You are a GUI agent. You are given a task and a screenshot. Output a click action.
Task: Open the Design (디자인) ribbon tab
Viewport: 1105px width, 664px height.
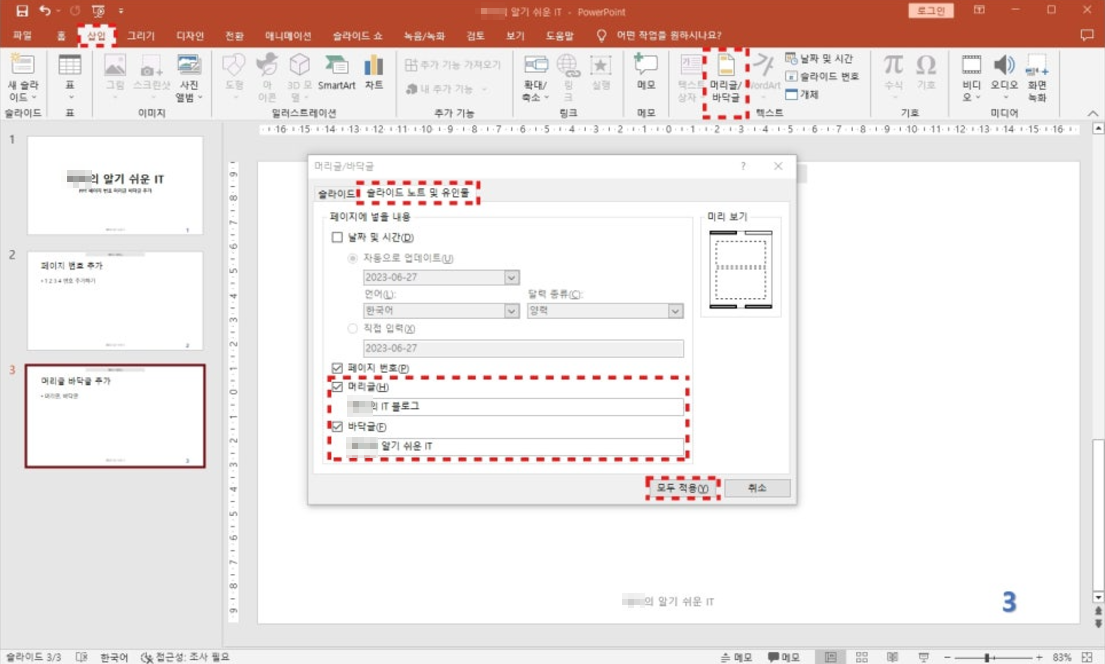point(190,36)
